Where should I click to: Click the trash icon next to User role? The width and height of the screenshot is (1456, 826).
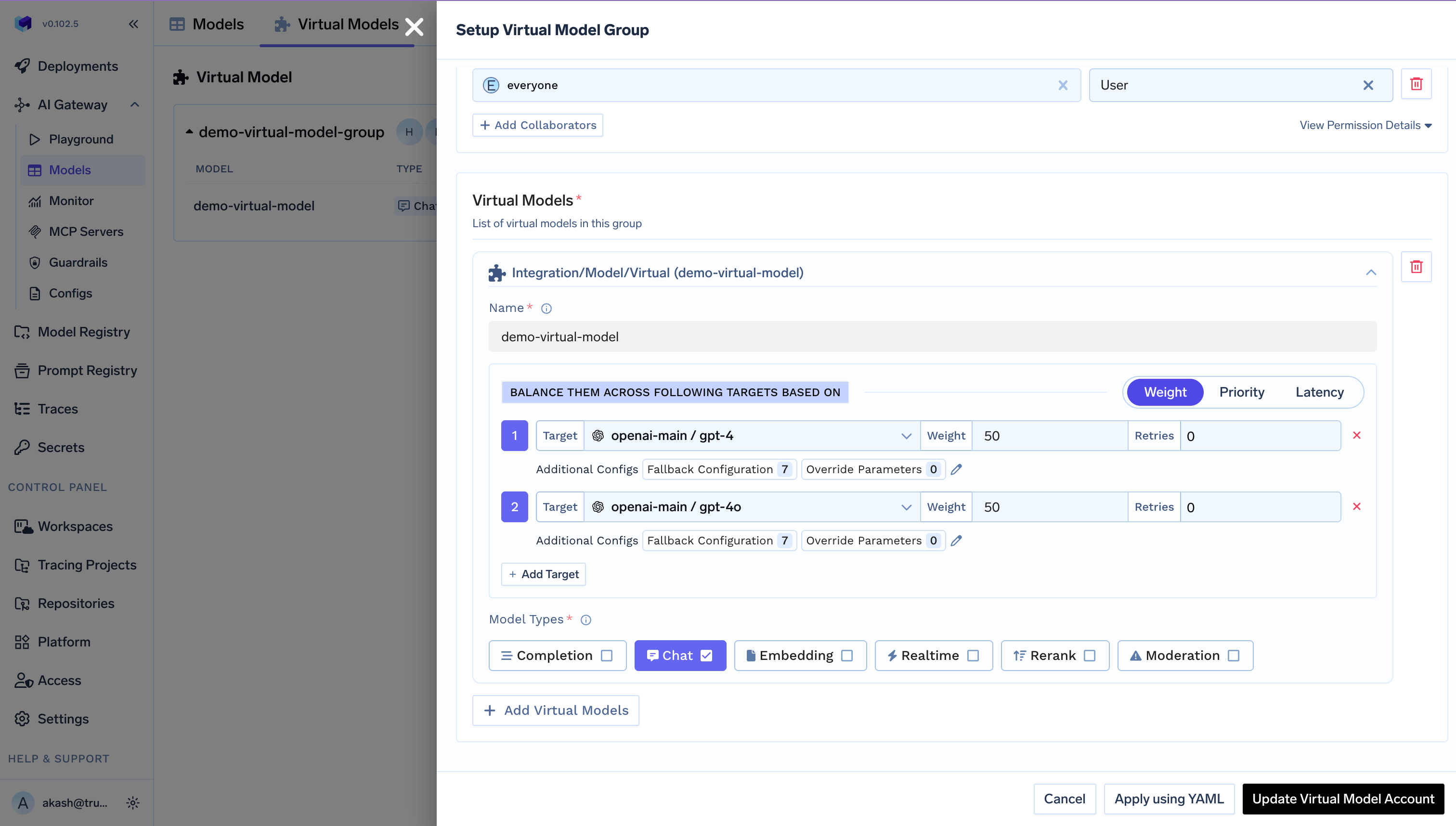pos(1416,84)
